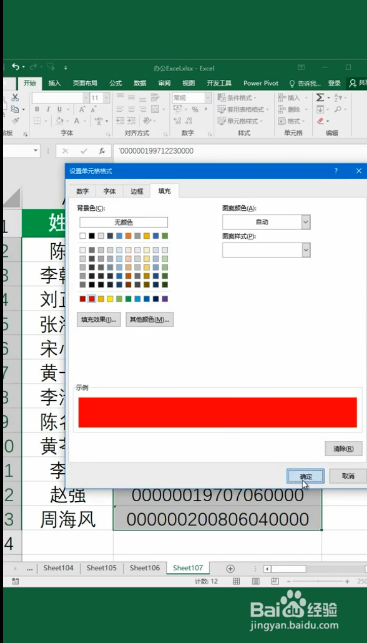Open the number format 常规 dropdown

point(208,98)
